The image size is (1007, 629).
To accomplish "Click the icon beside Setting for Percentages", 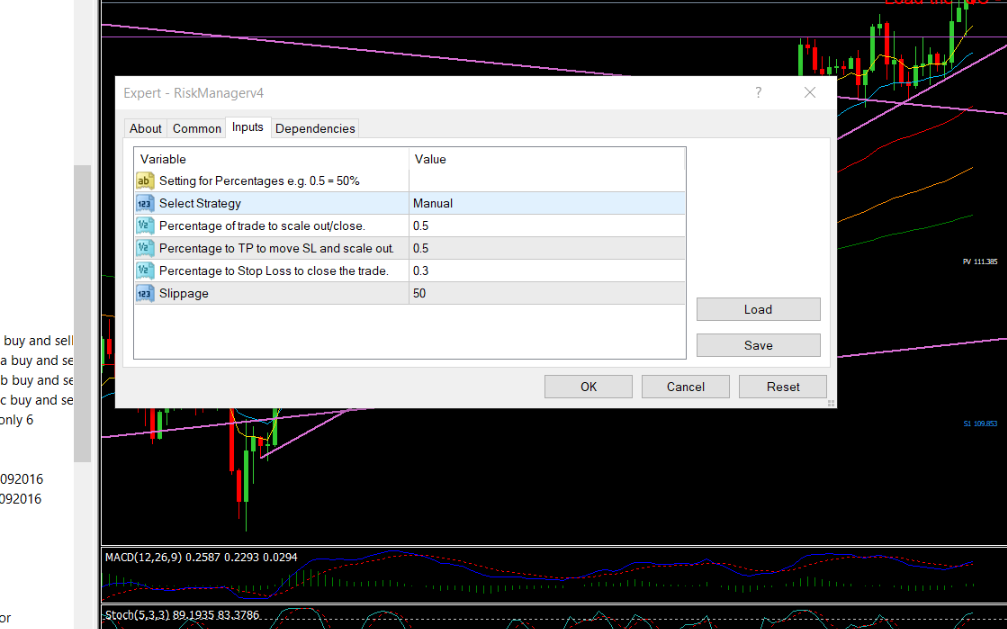I will point(145,181).
